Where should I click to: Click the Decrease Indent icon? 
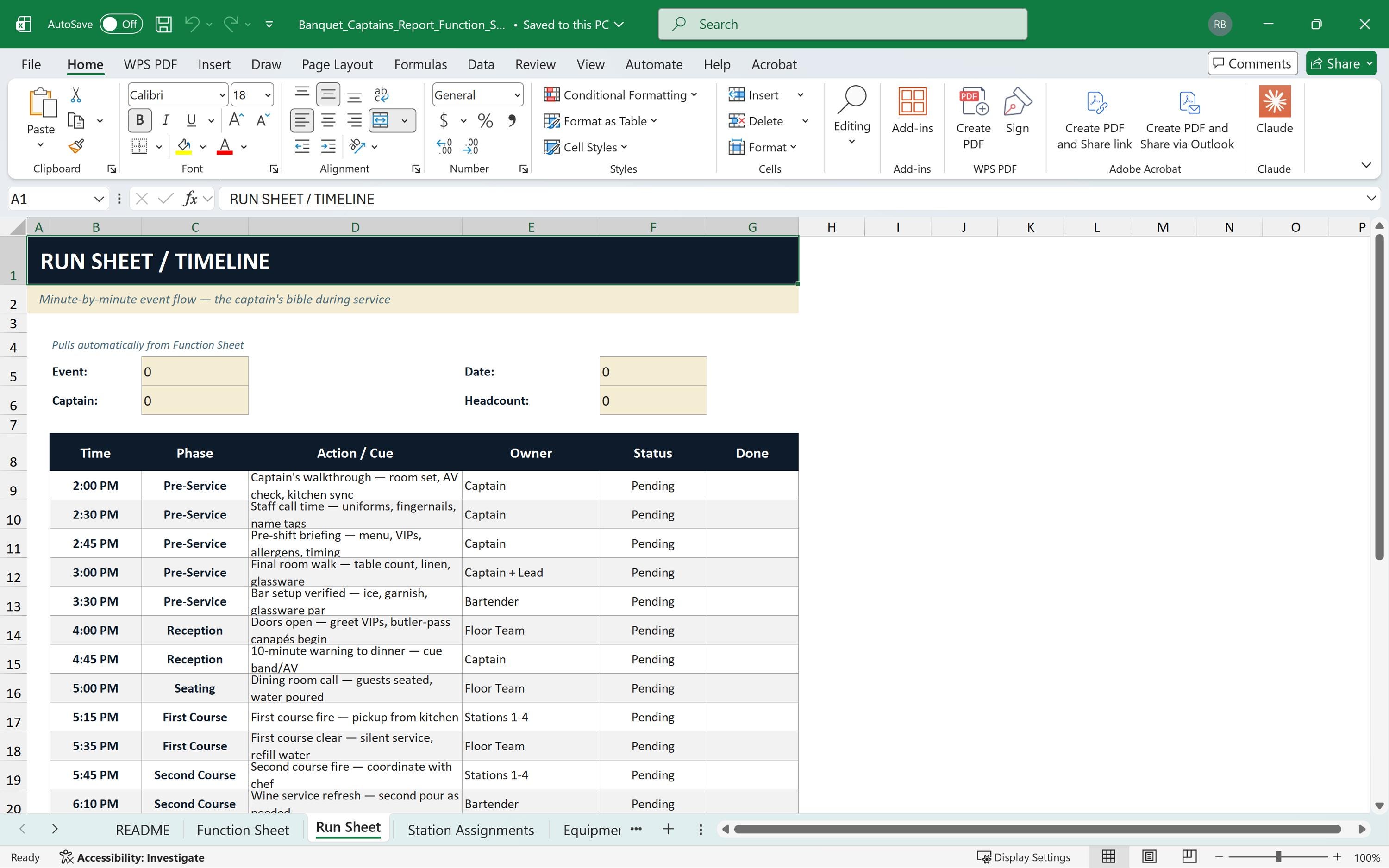click(x=302, y=146)
